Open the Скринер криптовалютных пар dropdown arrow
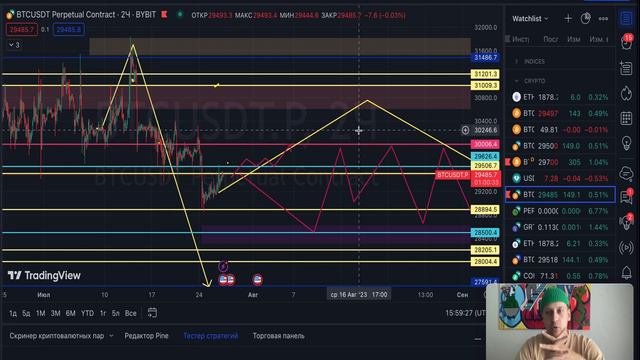Image resolution: width=640 pixels, height=360 pixels. [x=111, y=336]
